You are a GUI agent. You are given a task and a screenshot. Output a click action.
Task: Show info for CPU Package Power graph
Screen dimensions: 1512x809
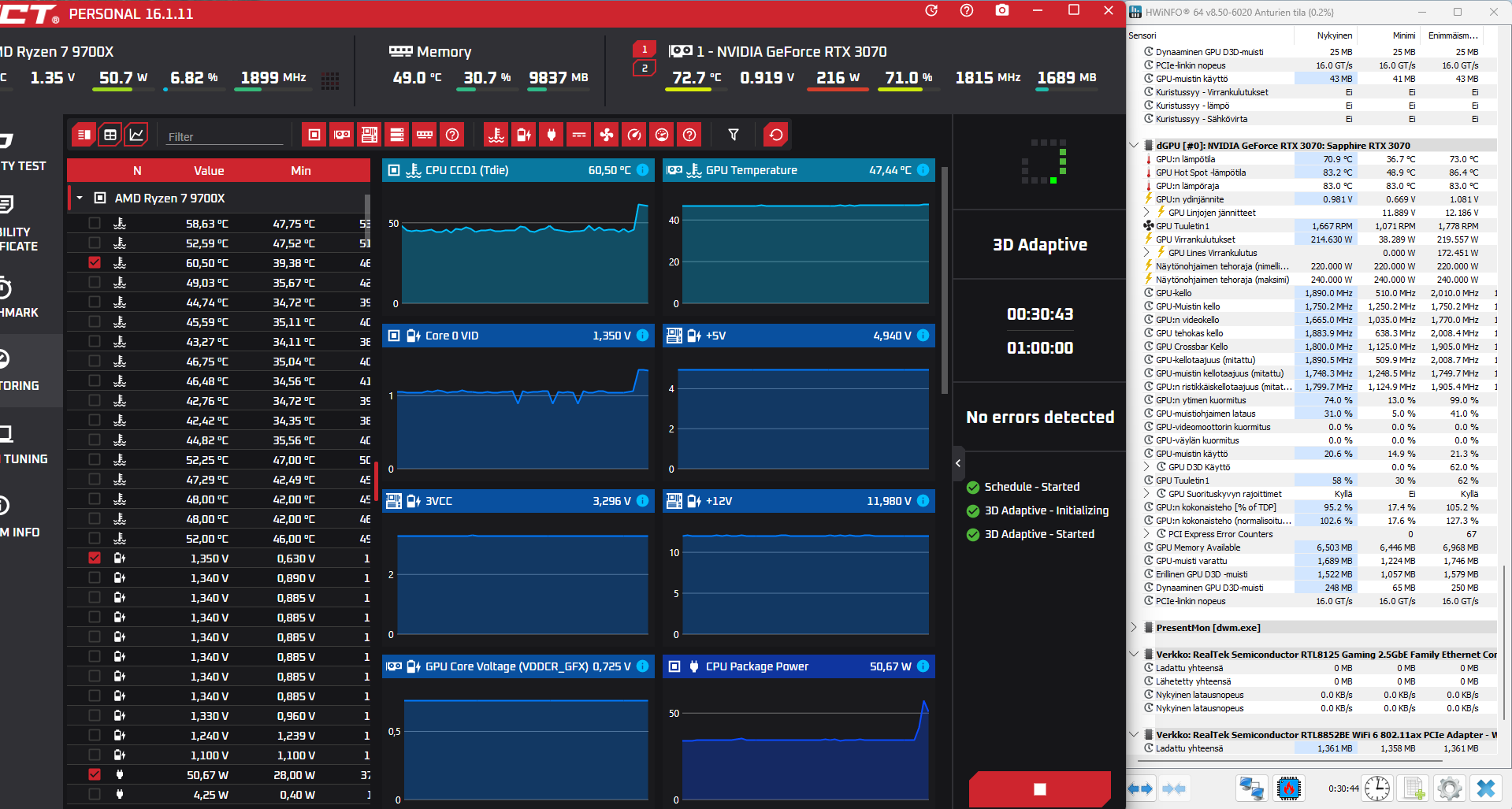tap(923, 666)
